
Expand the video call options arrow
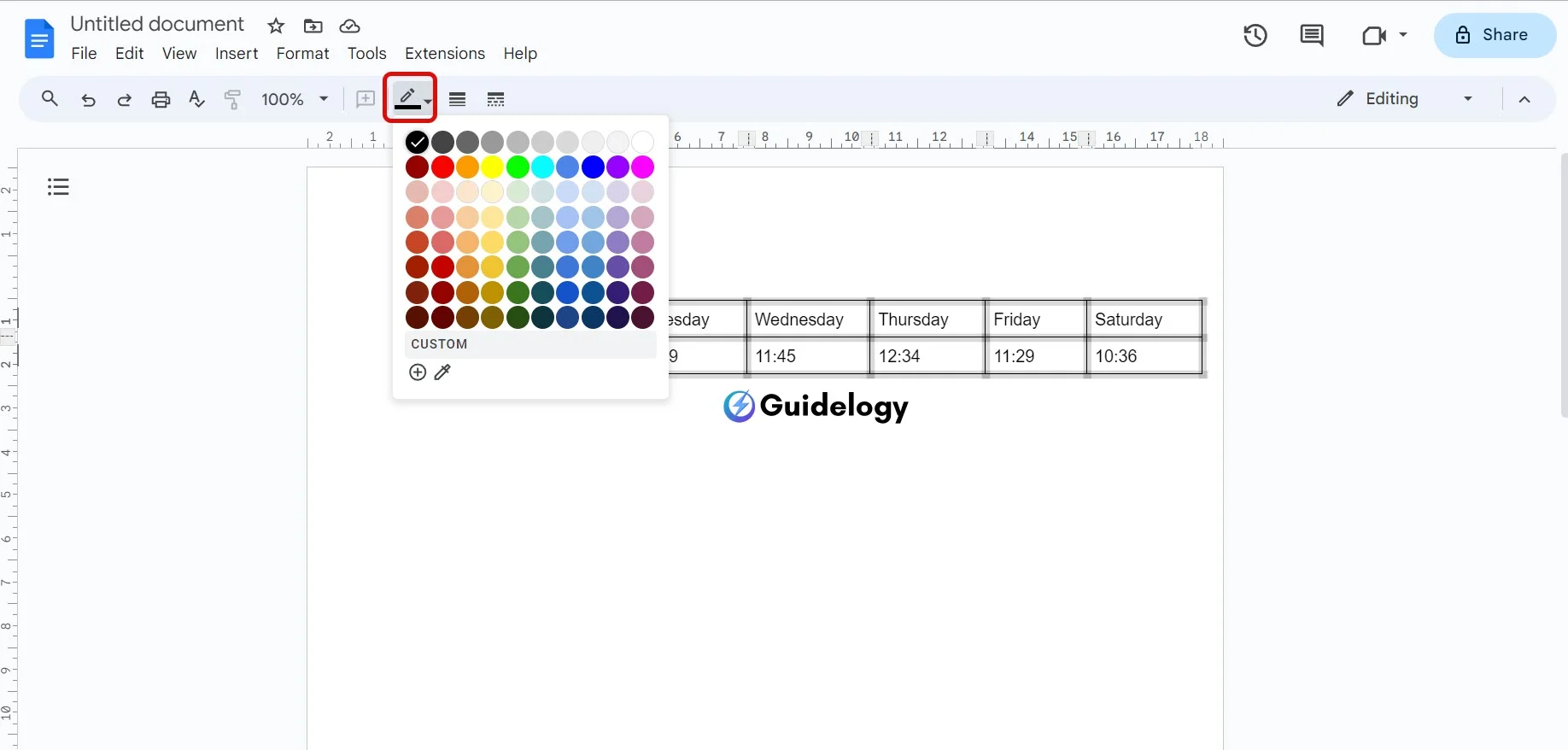(1403, 35)
